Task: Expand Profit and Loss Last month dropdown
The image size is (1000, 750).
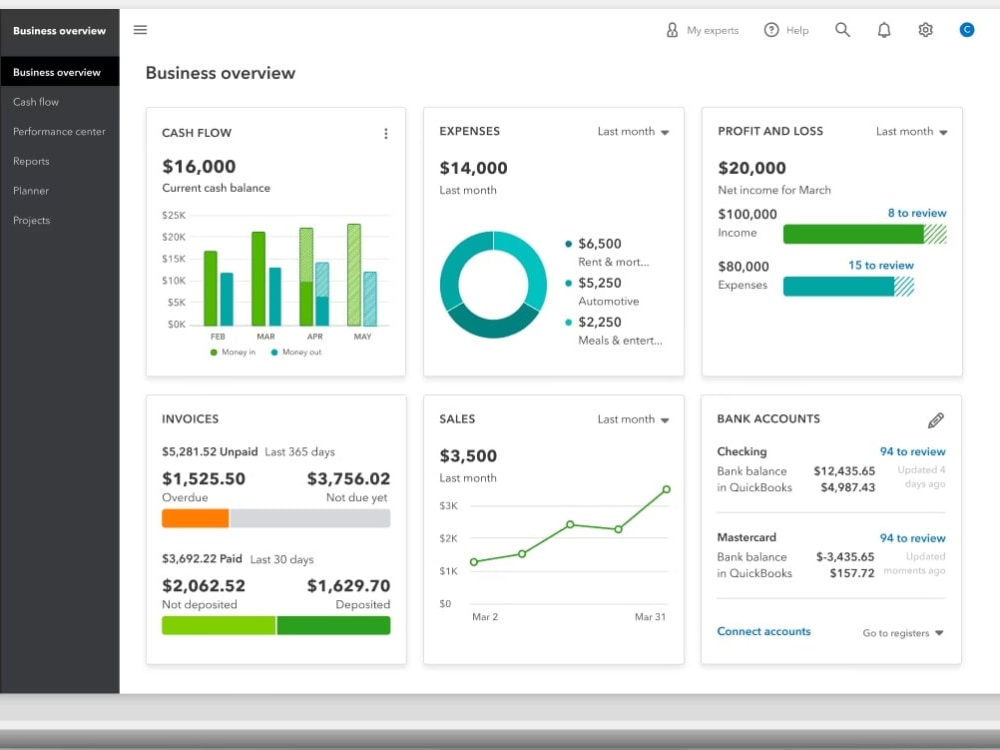Action: click(911, 131)
